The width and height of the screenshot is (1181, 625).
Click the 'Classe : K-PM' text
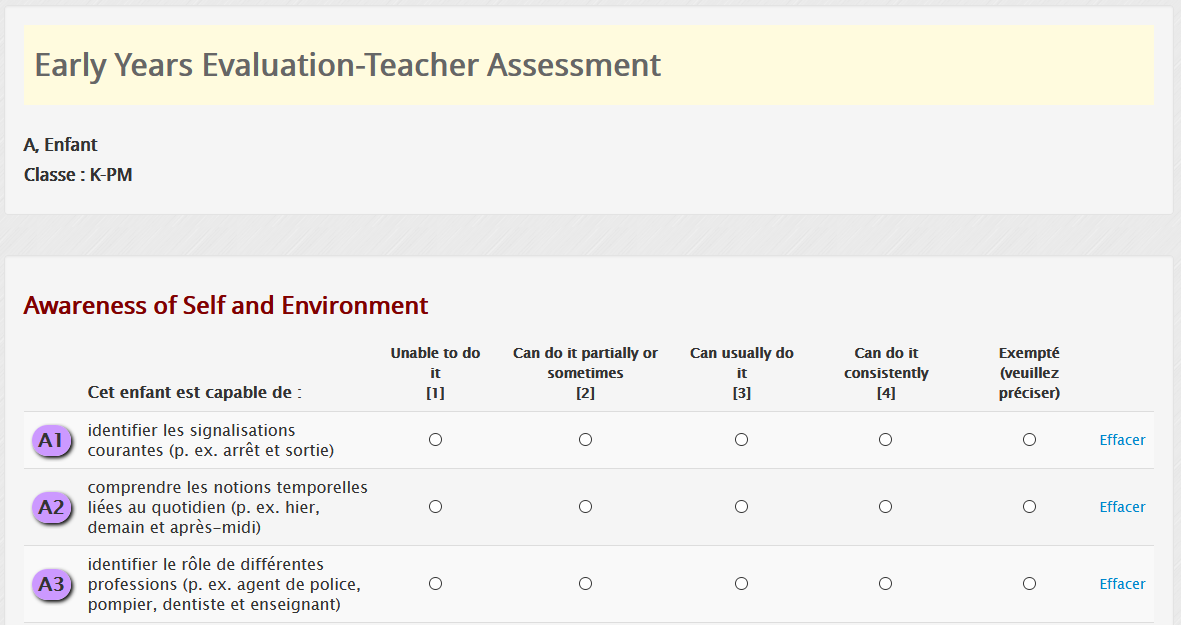[78, 175]
